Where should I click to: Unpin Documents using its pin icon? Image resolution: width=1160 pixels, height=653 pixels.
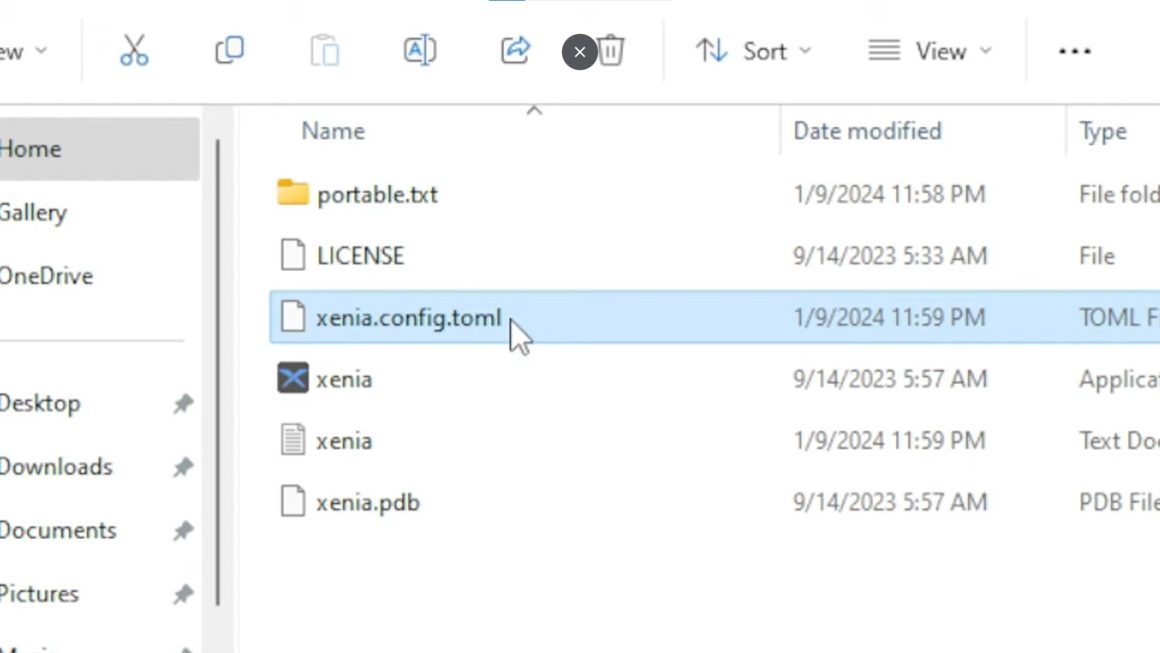(183, 530)
